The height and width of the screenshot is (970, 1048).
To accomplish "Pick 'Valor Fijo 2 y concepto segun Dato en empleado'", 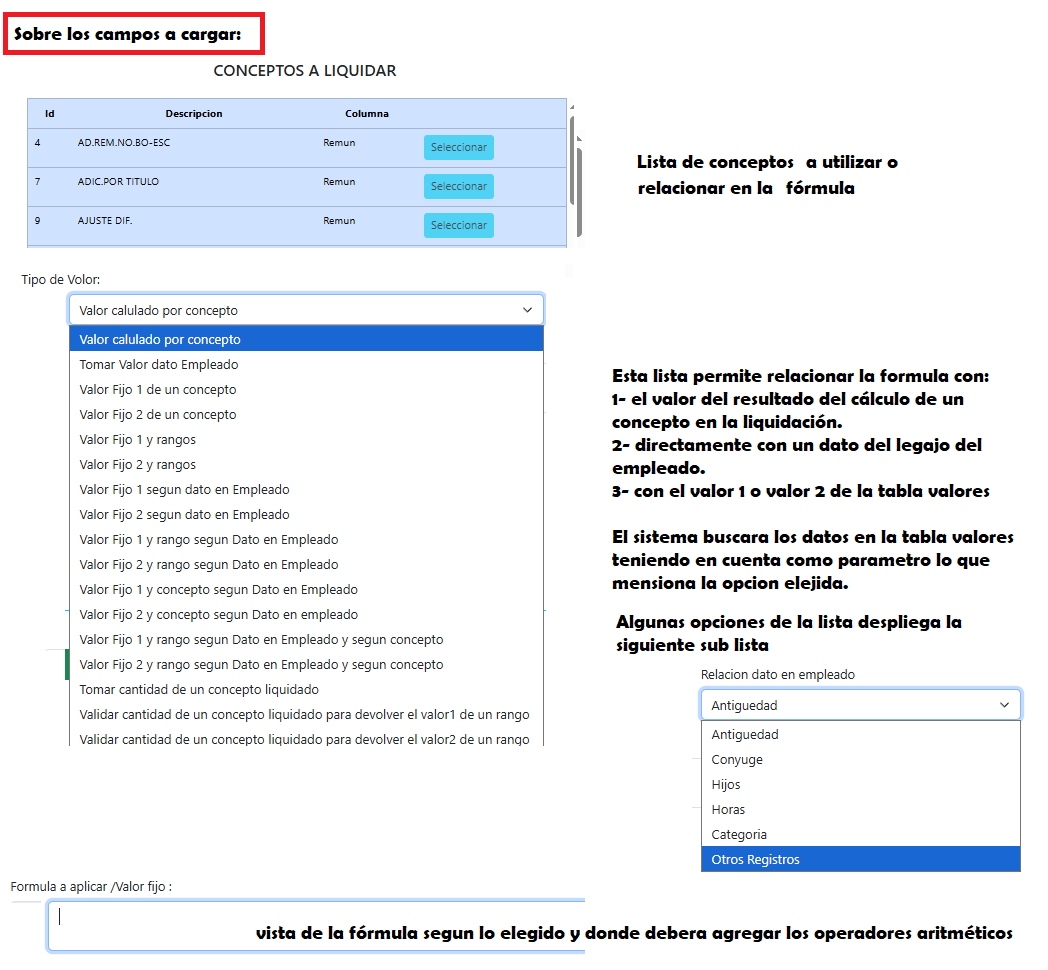I will tap(306, 614).
